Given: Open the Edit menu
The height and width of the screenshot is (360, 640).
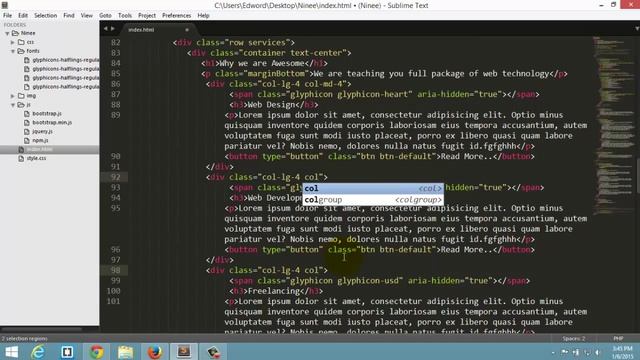Looking at the screenshot, I should [x=23, y=16].
